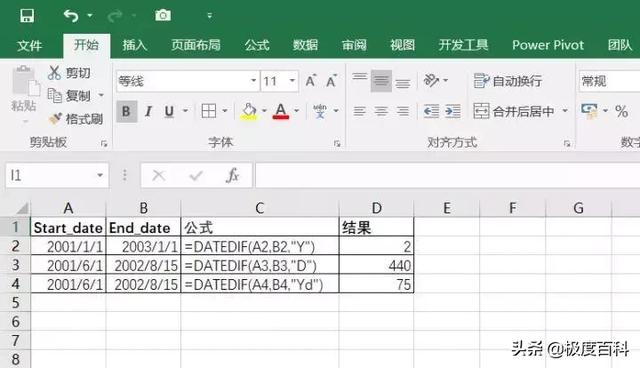
Task: Center cell text horizontally
Action: tap(381, 111)
